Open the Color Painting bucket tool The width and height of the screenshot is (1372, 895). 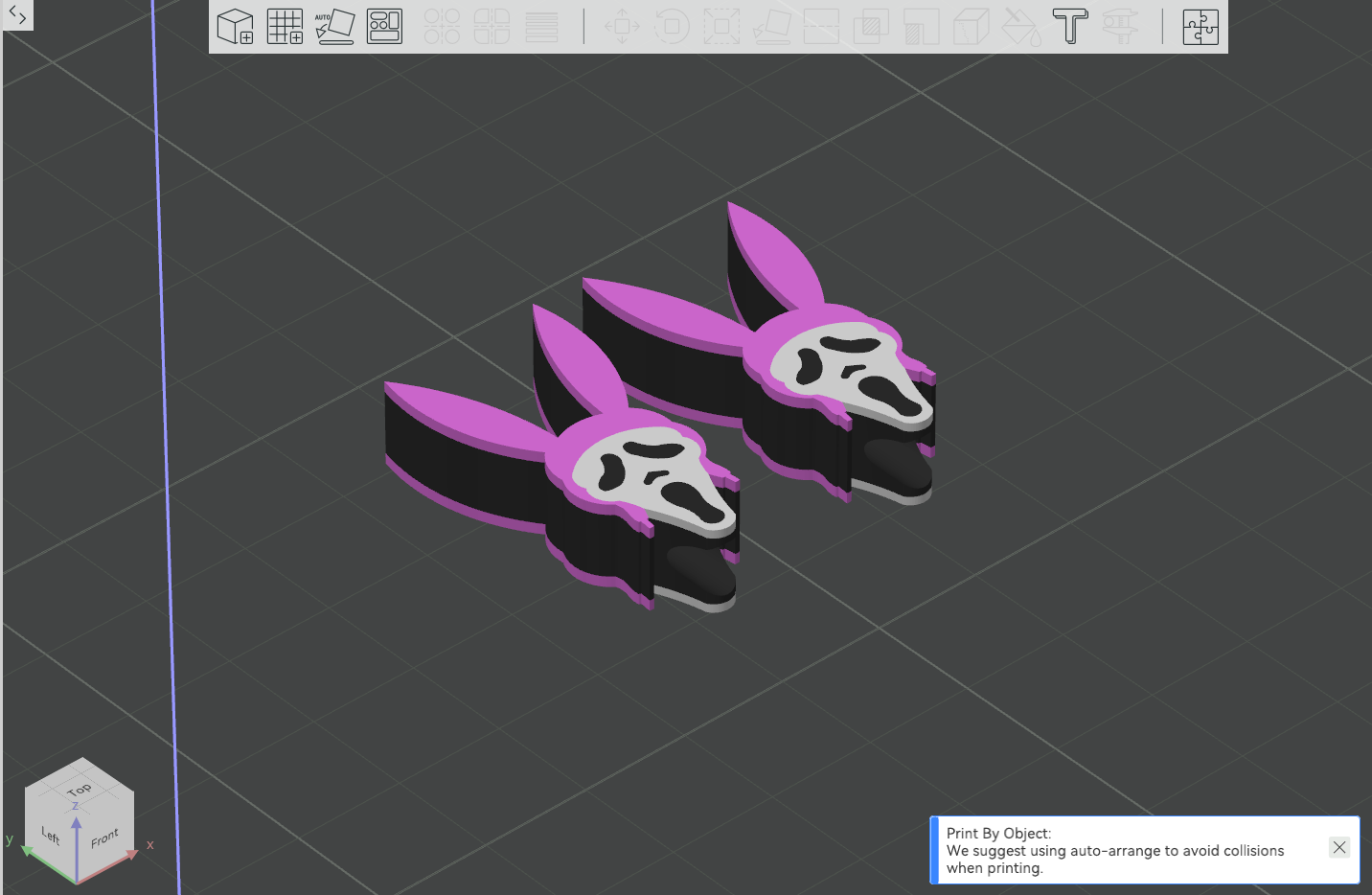pos(1020,26)
